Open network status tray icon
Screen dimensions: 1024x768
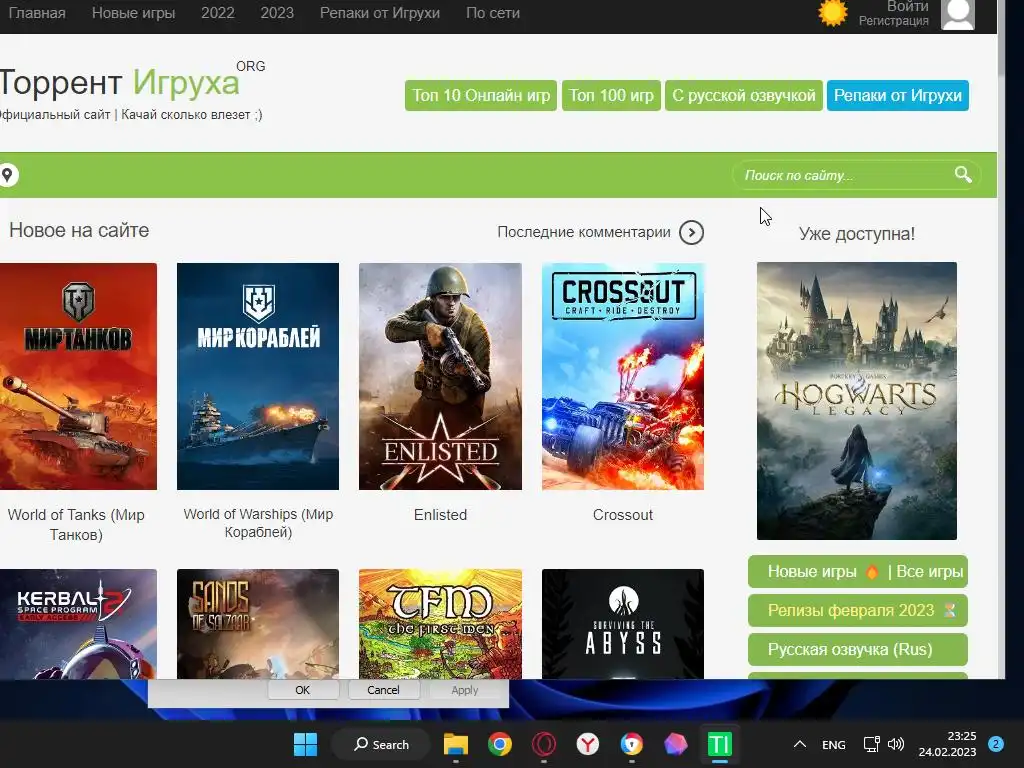[872, 744]
